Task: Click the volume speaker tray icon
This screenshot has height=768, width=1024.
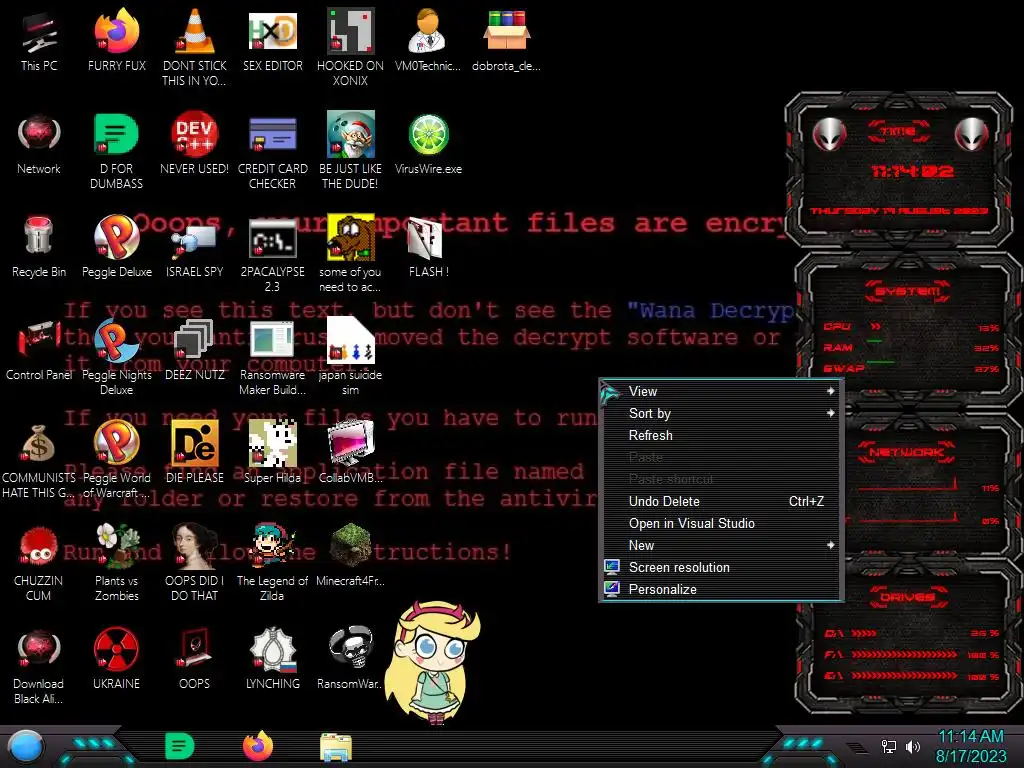Action: [912, 746]
